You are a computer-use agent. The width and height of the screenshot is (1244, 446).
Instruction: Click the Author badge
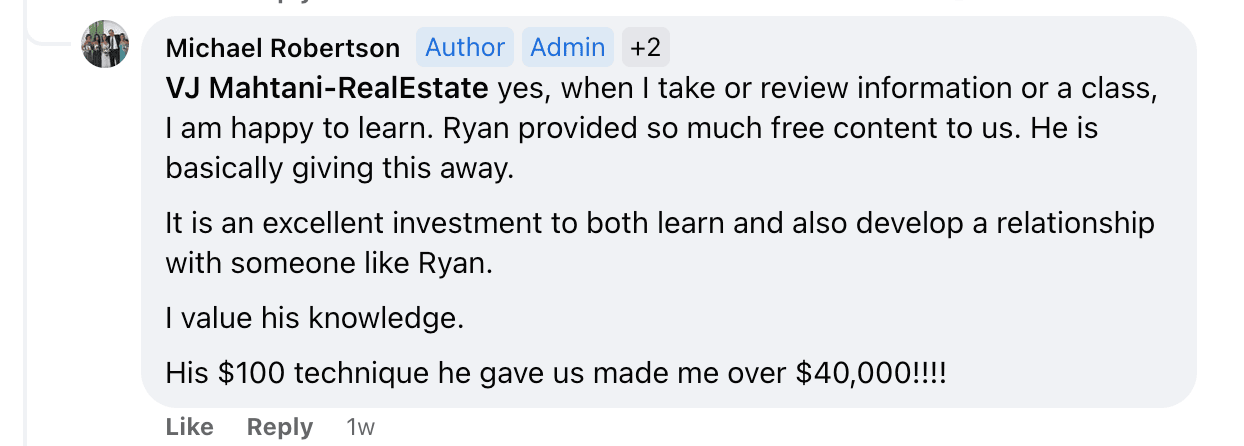click(x=465, y=47)
